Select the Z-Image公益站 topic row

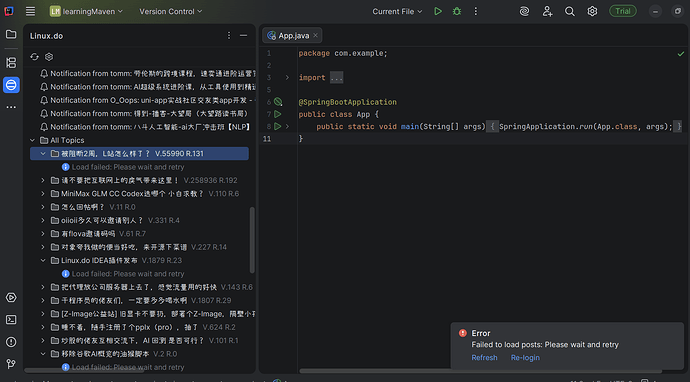coord(153,314)
